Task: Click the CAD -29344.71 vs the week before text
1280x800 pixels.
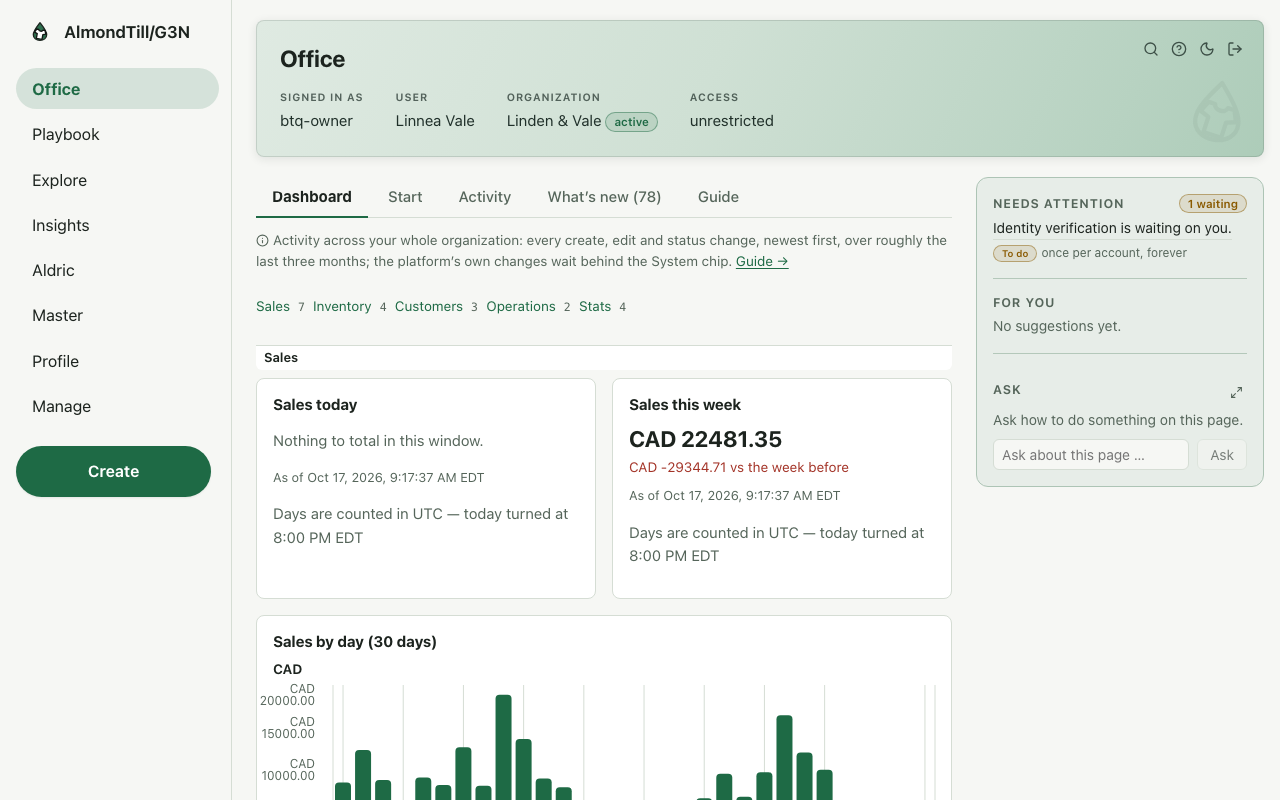Action: pyautogui.click(x=739, y=467)
